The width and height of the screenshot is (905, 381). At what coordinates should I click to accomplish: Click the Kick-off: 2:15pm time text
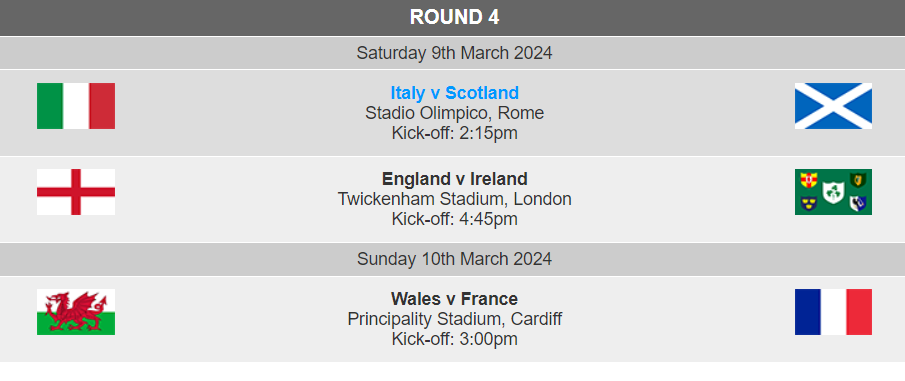(x=454, y=133)
